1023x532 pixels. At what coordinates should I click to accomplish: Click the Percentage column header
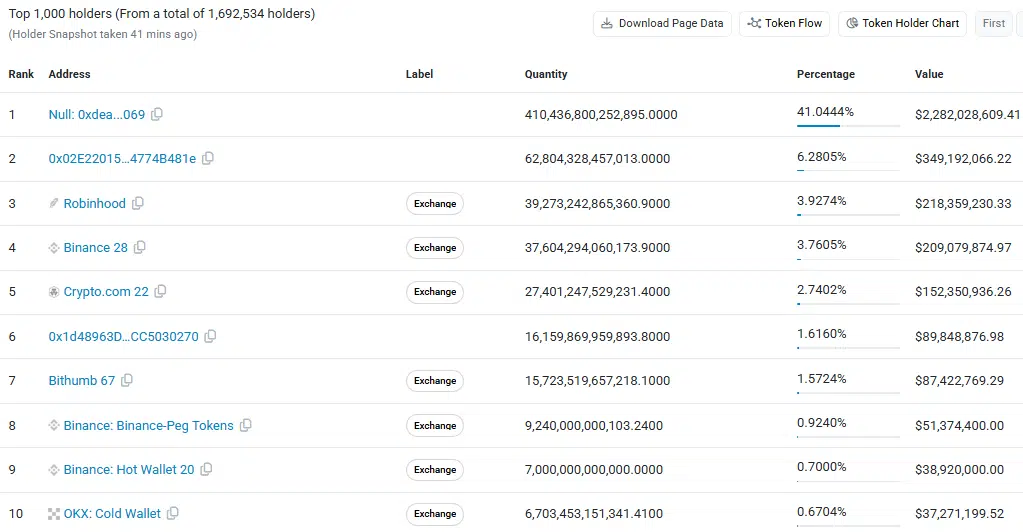[826, 74]
